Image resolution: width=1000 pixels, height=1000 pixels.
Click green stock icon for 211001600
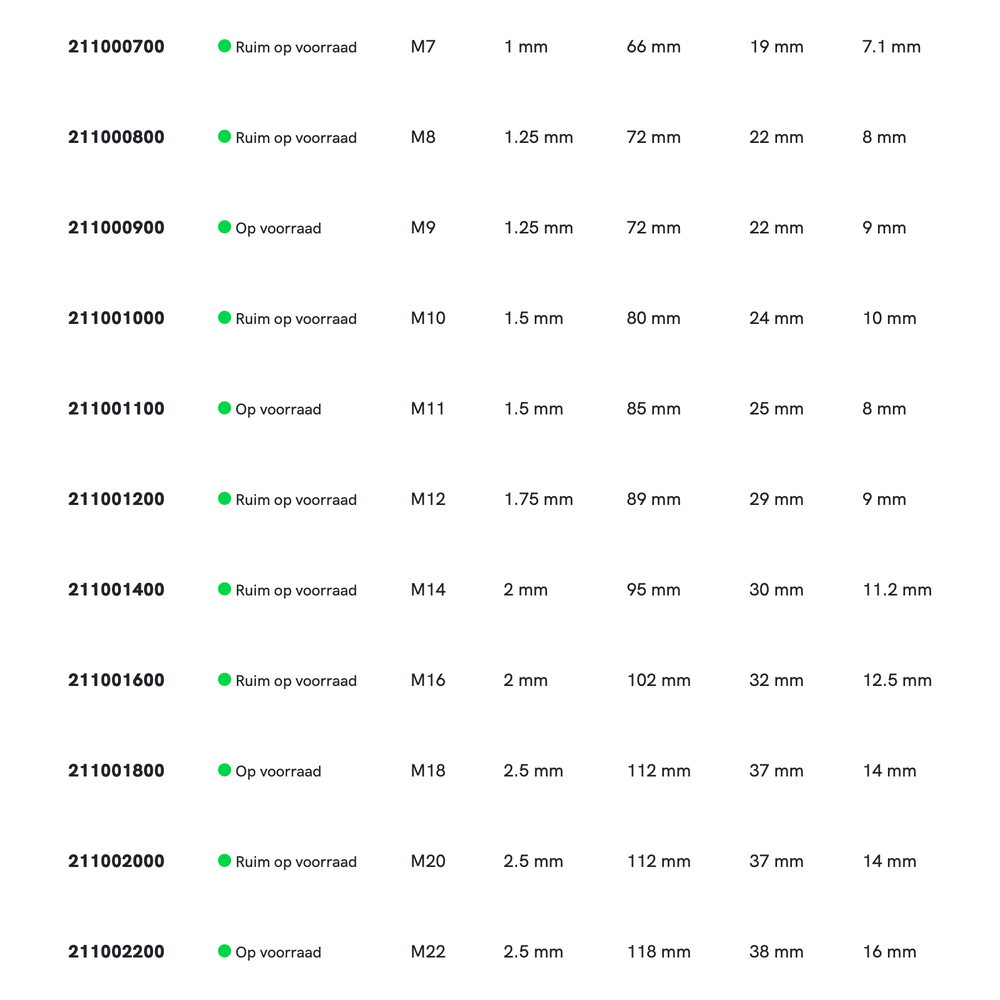[x=225, y=680]
